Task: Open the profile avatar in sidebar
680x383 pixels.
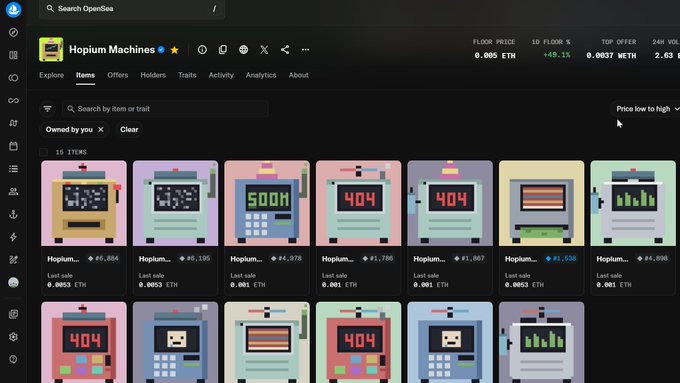Action: (x=13, y=282)
